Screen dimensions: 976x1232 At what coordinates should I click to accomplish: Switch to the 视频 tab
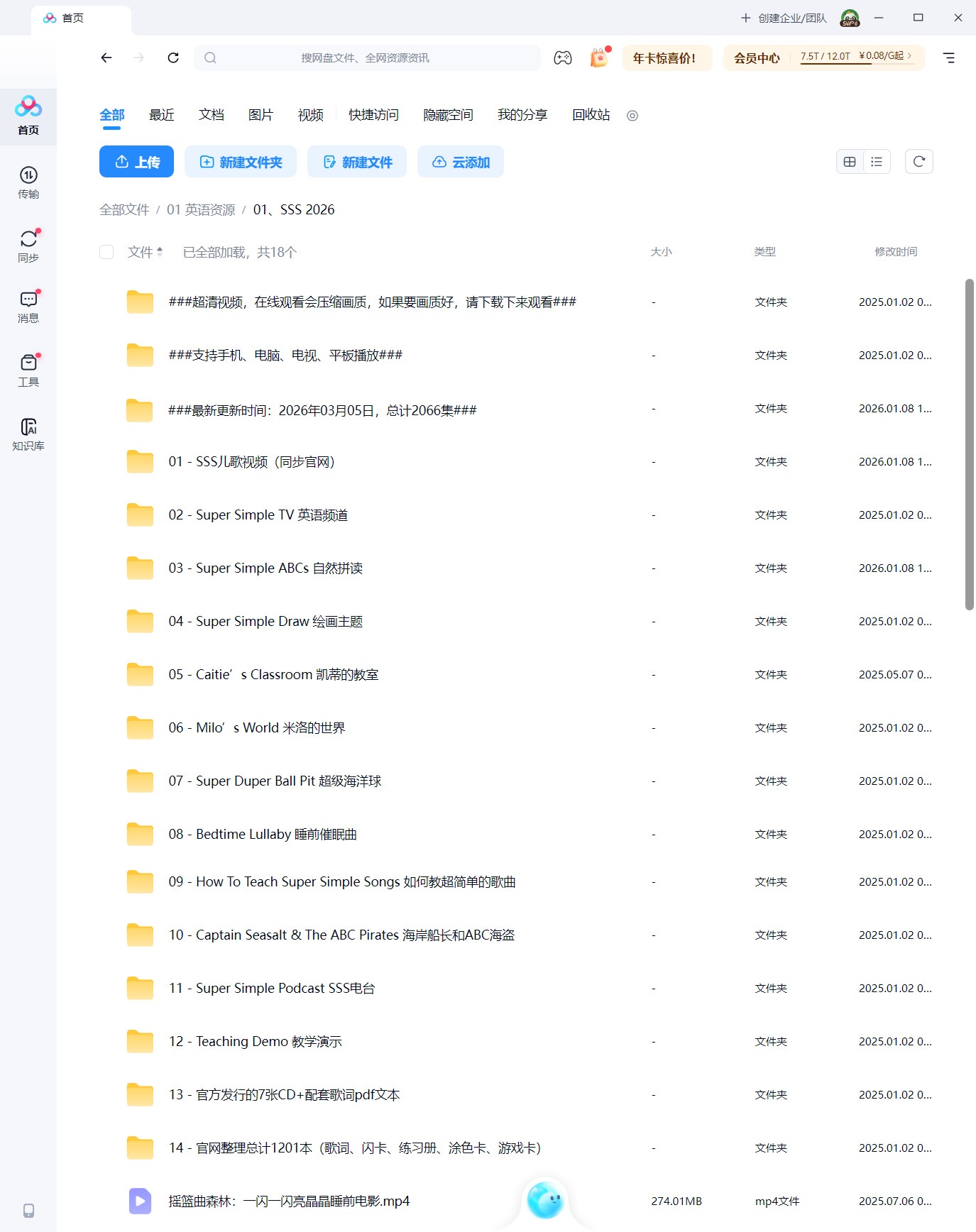click(310, 115)
